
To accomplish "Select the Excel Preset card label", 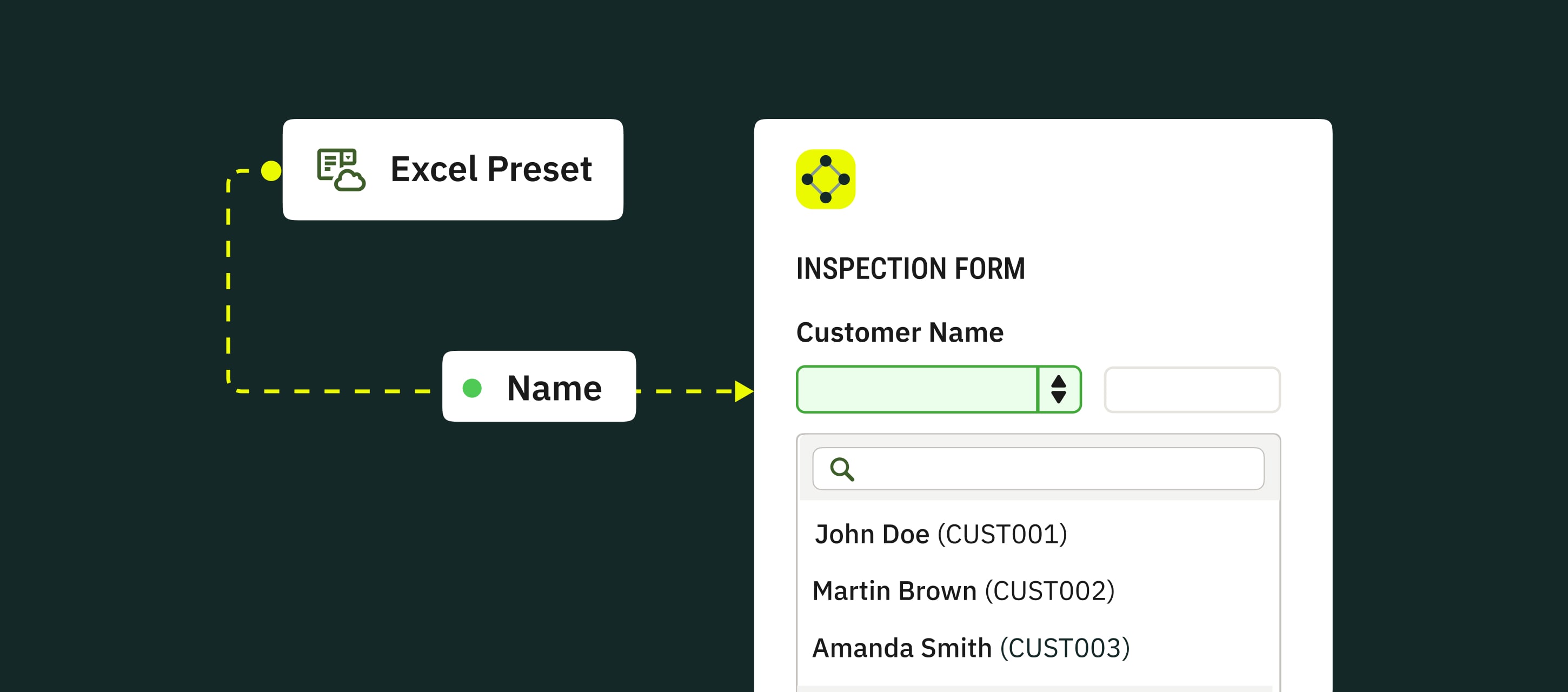I will click(x=490, y=169).
